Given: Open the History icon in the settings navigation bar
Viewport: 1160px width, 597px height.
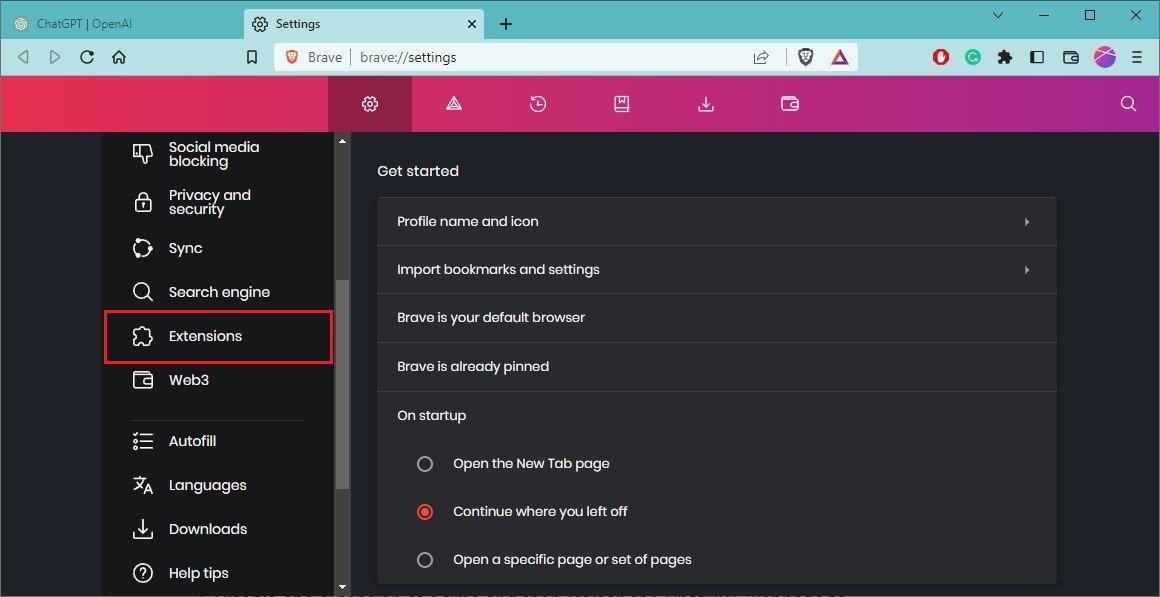Looking at the screenshot, I should pos(538,103).
